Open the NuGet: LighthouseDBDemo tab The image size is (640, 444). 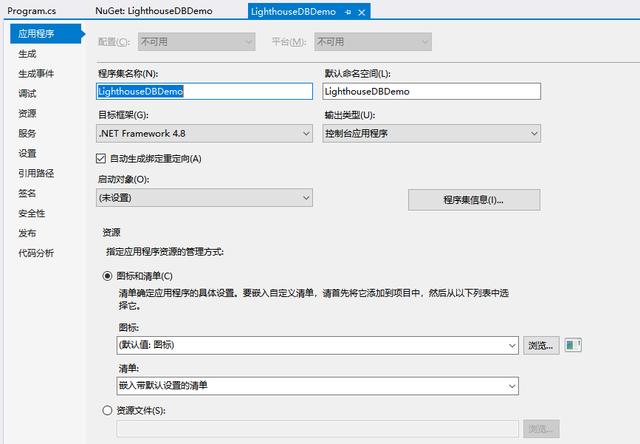(154, 11)
